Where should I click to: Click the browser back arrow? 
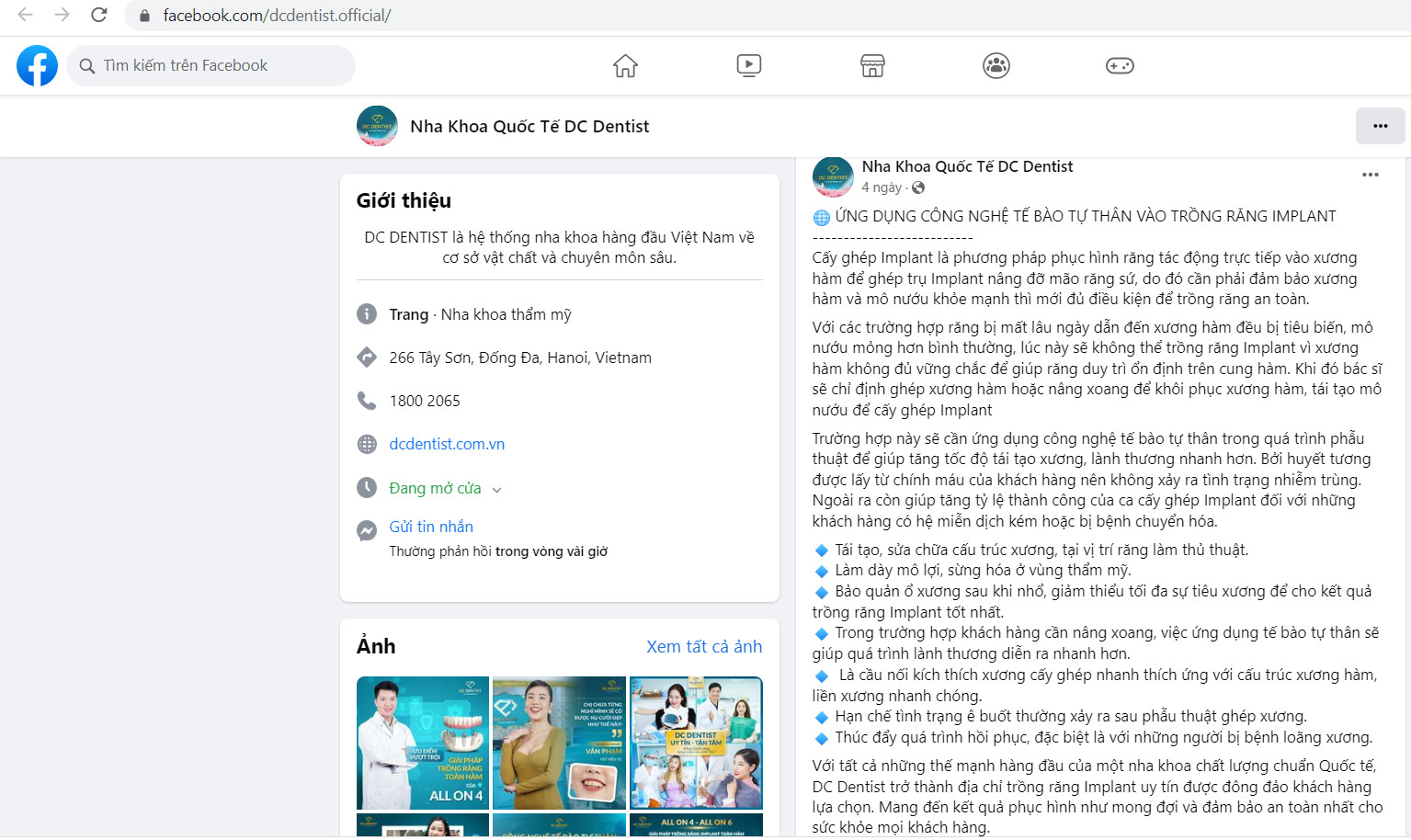point(25,15)
